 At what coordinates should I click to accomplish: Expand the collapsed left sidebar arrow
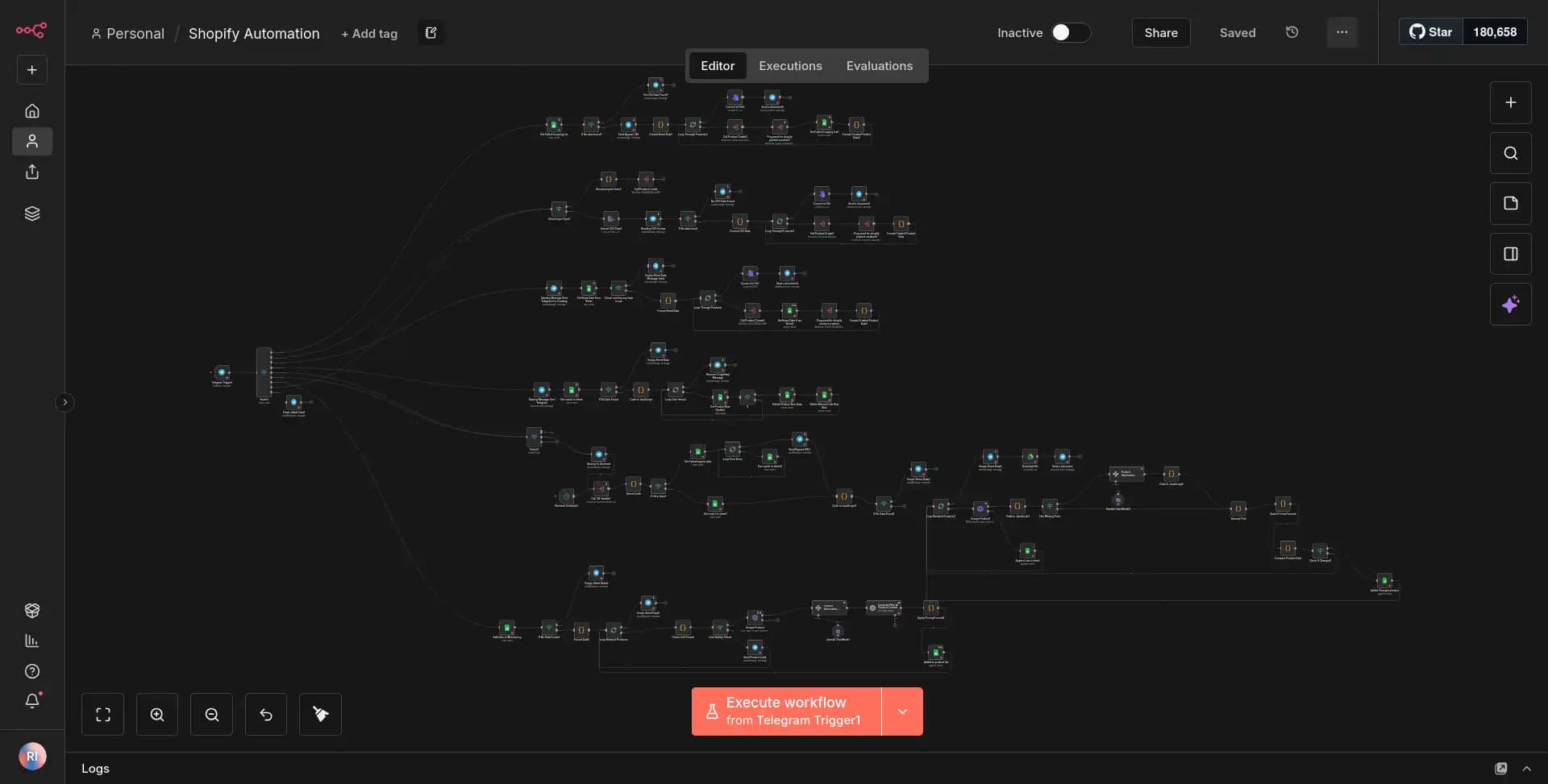pos(65,402)
